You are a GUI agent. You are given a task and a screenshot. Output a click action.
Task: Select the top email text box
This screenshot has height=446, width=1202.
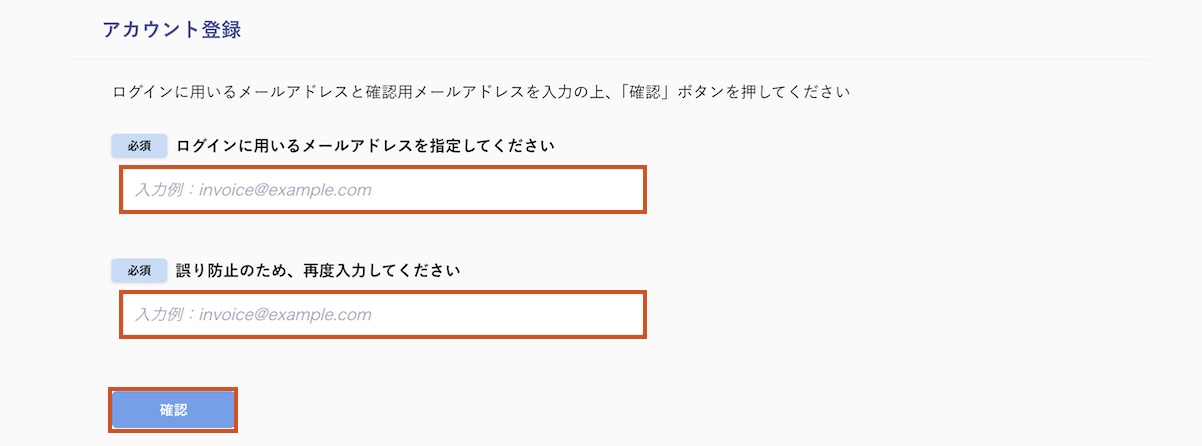point(383,190)
